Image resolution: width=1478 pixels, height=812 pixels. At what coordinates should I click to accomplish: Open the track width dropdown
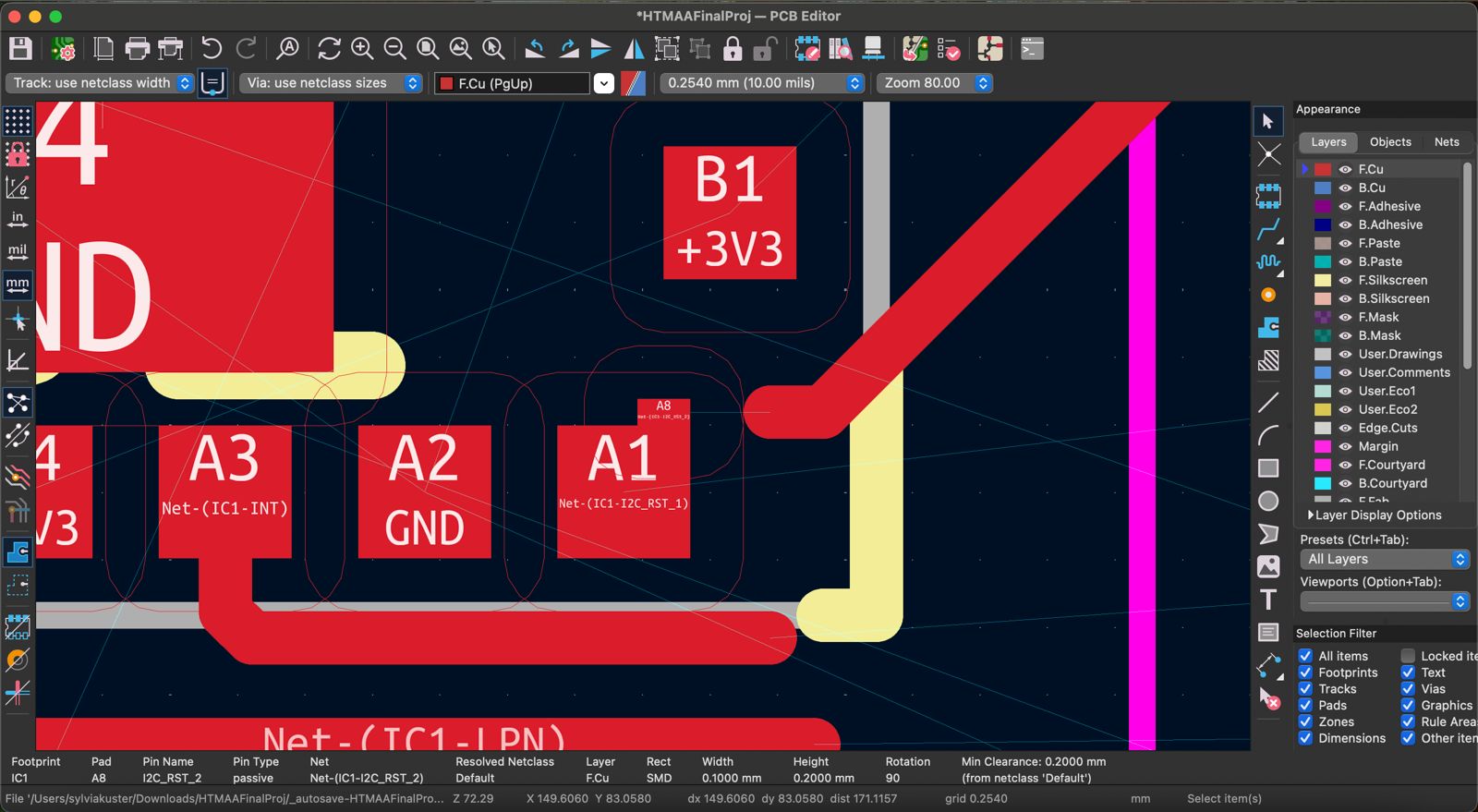[x=185, y=83]
